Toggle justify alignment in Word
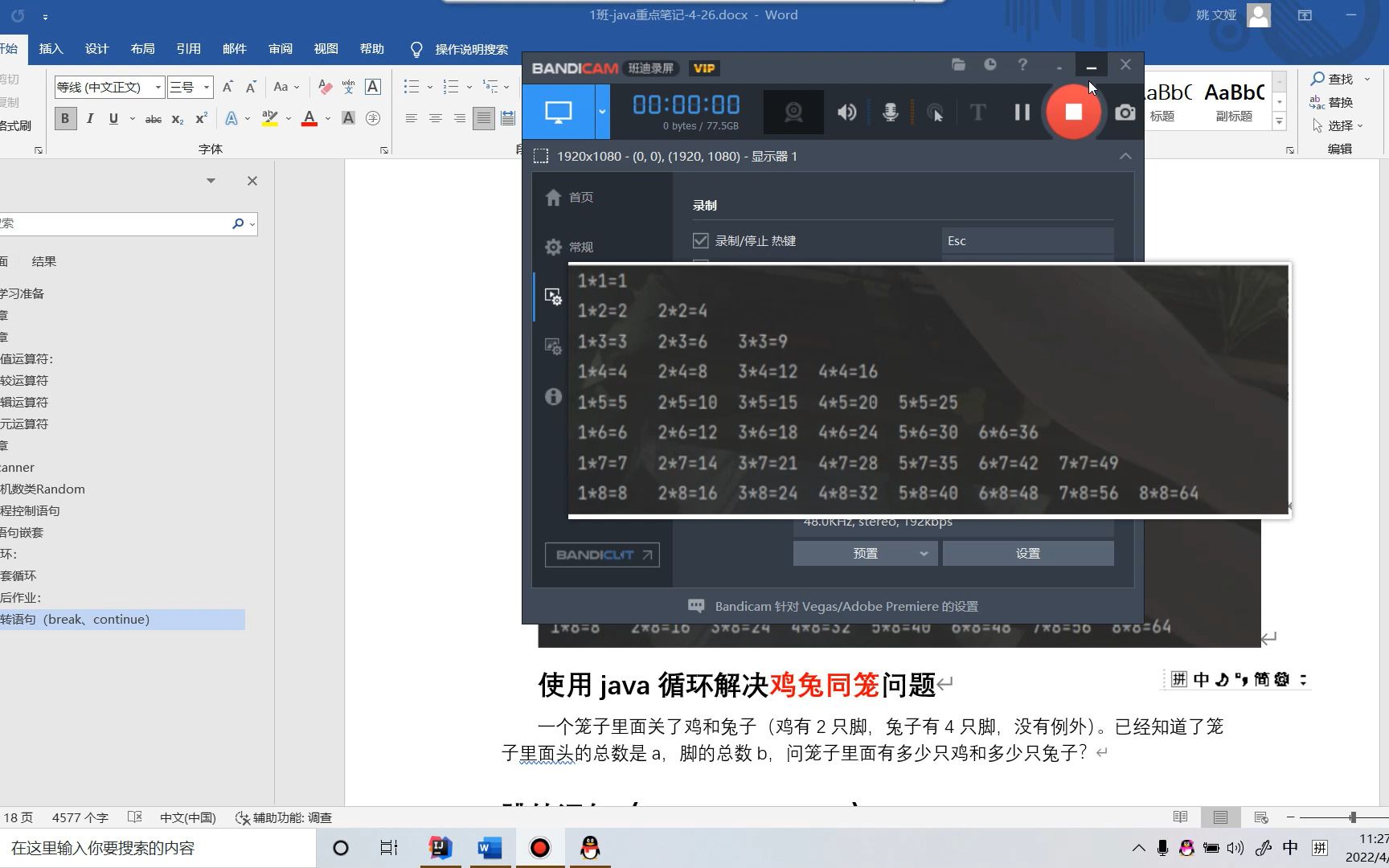This screenshot has width=1389, height=868. 483,119
